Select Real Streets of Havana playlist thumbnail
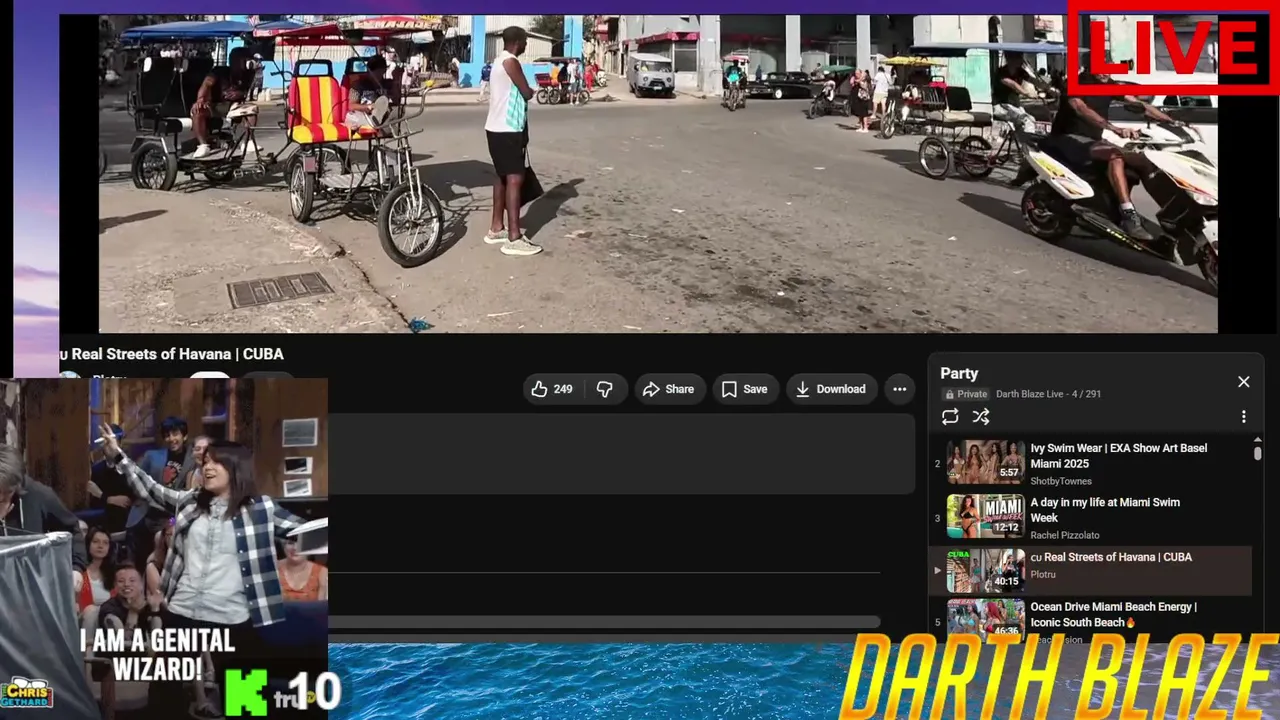The image size is (1280, 720). (986, 571)
